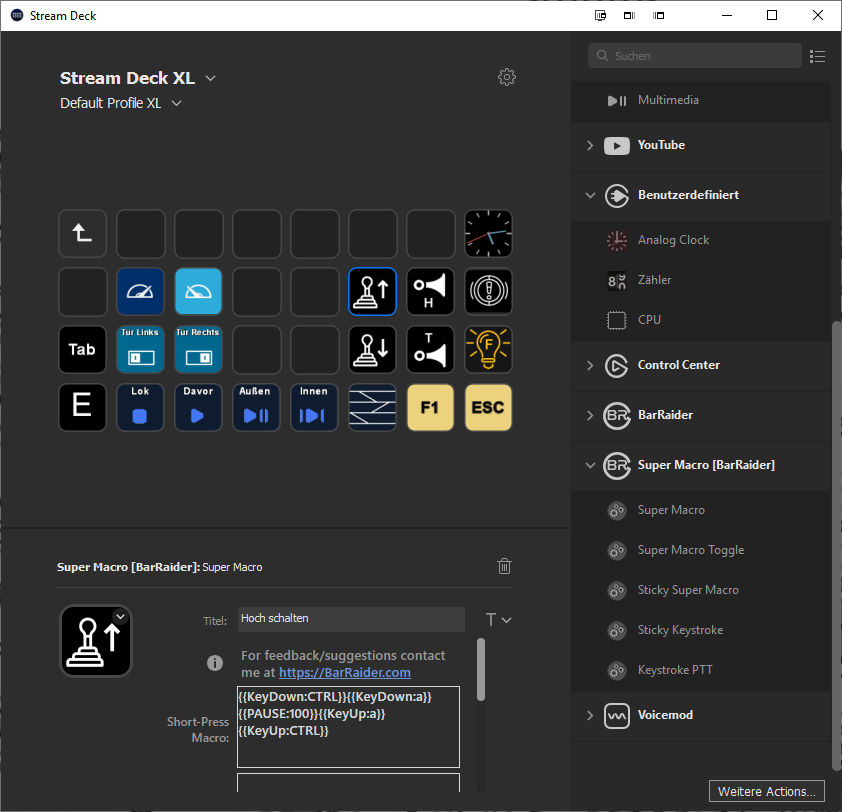Select the gear lever up key
Viewport: 842px width, 812px height.
[x=372, y=292]
